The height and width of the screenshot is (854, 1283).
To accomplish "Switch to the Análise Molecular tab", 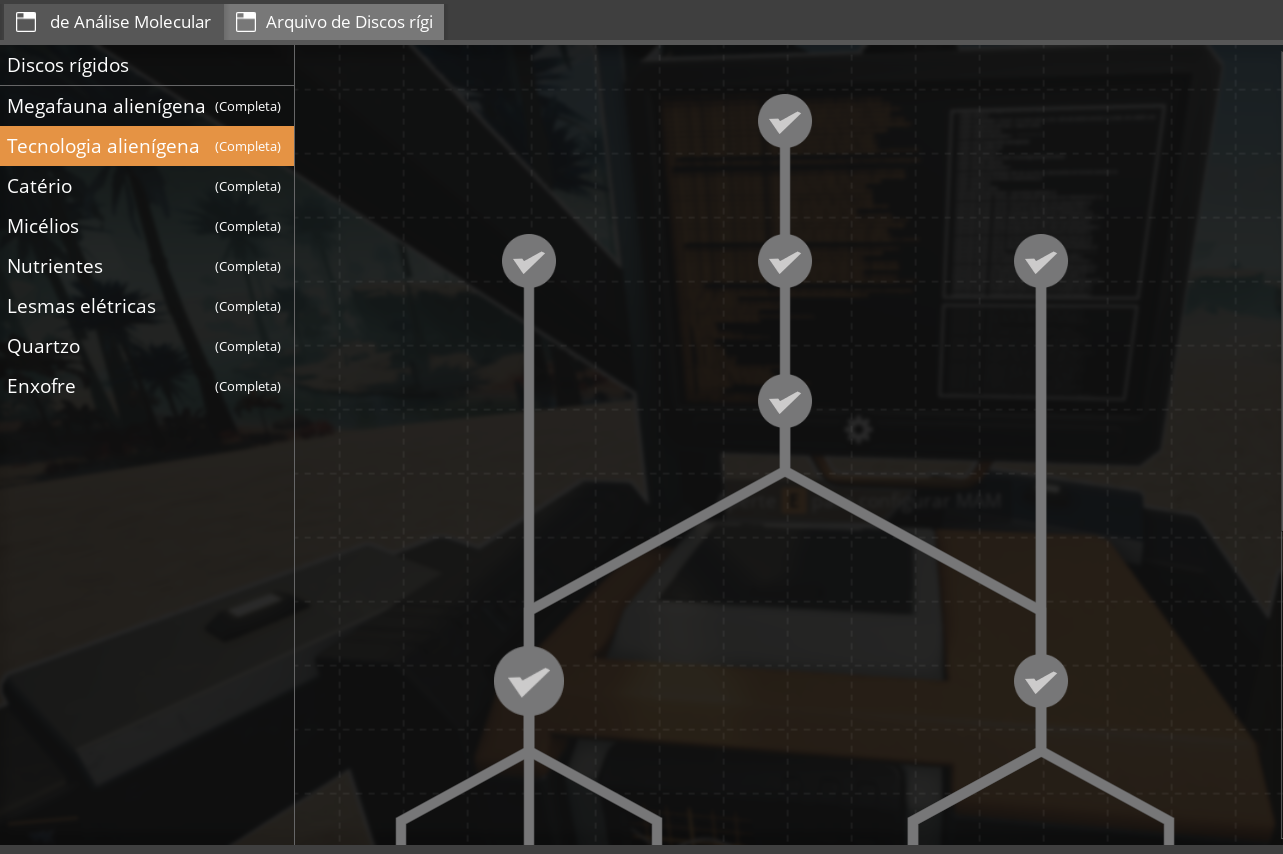I will [113, 21].
